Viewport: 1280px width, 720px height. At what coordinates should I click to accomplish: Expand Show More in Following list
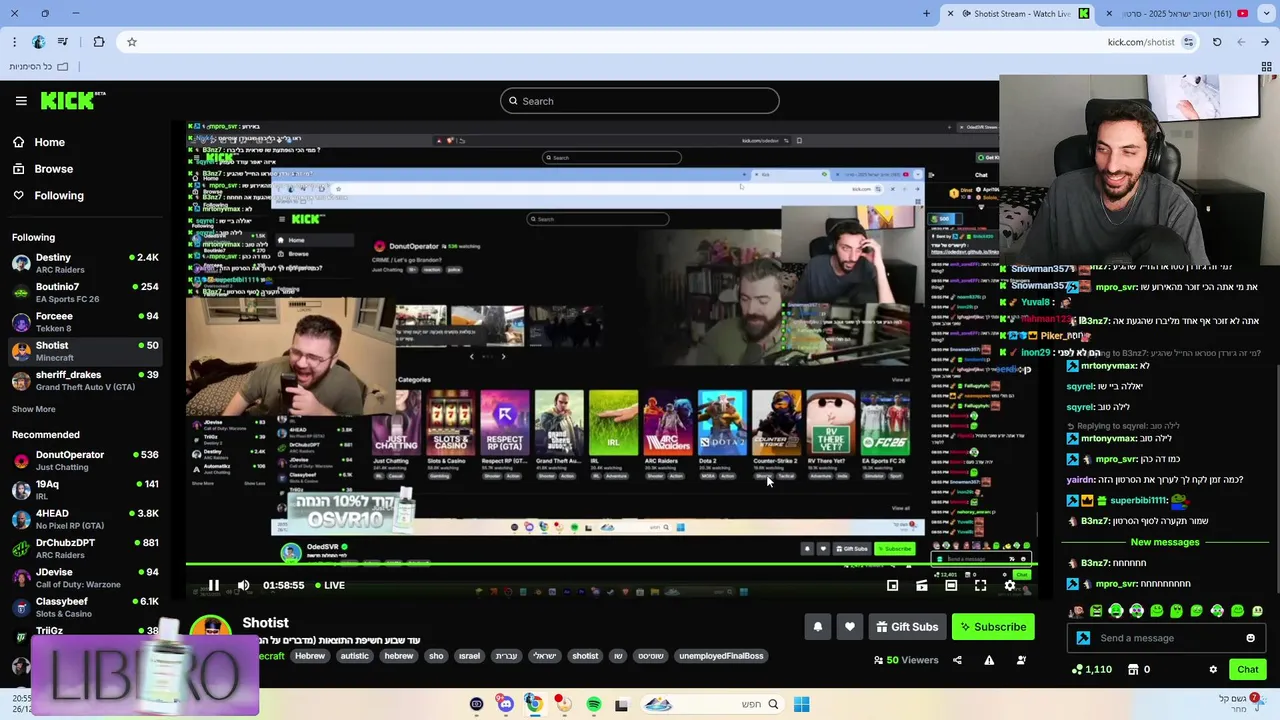coord(33,409)
